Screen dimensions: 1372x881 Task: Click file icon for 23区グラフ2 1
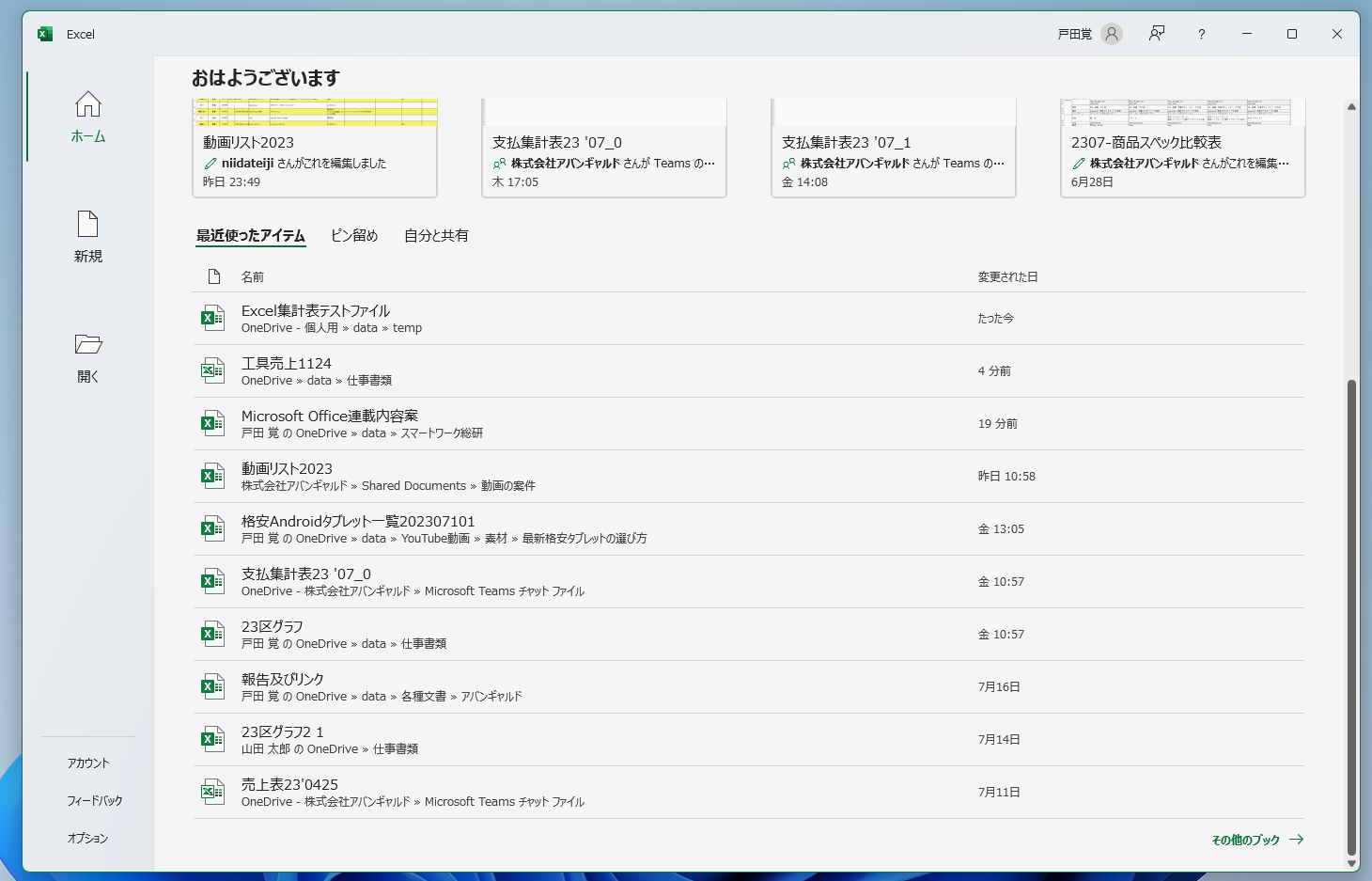pyautogui.click(x=213, y=739)
